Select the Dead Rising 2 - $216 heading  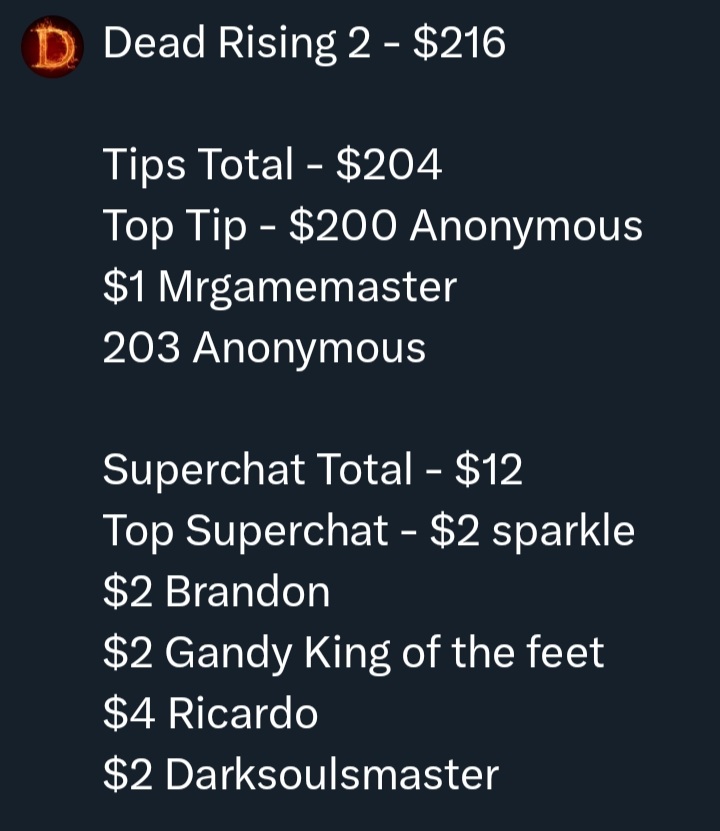click(x=304, y=43)
